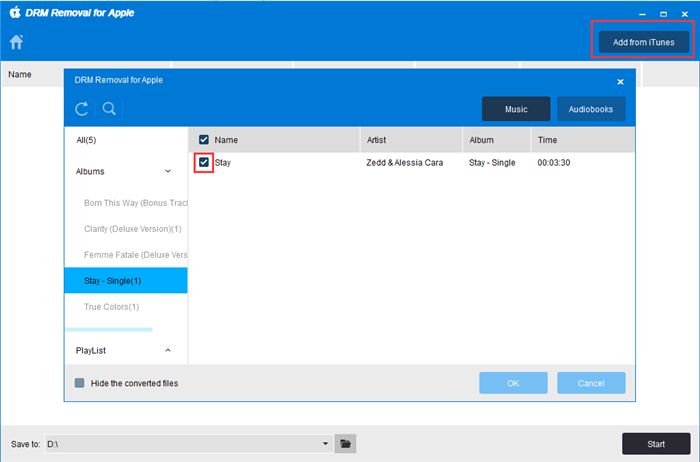This screenshot has width=700, height=462.
Task: Open the Save to path dropdown
Action: [325, 443]
